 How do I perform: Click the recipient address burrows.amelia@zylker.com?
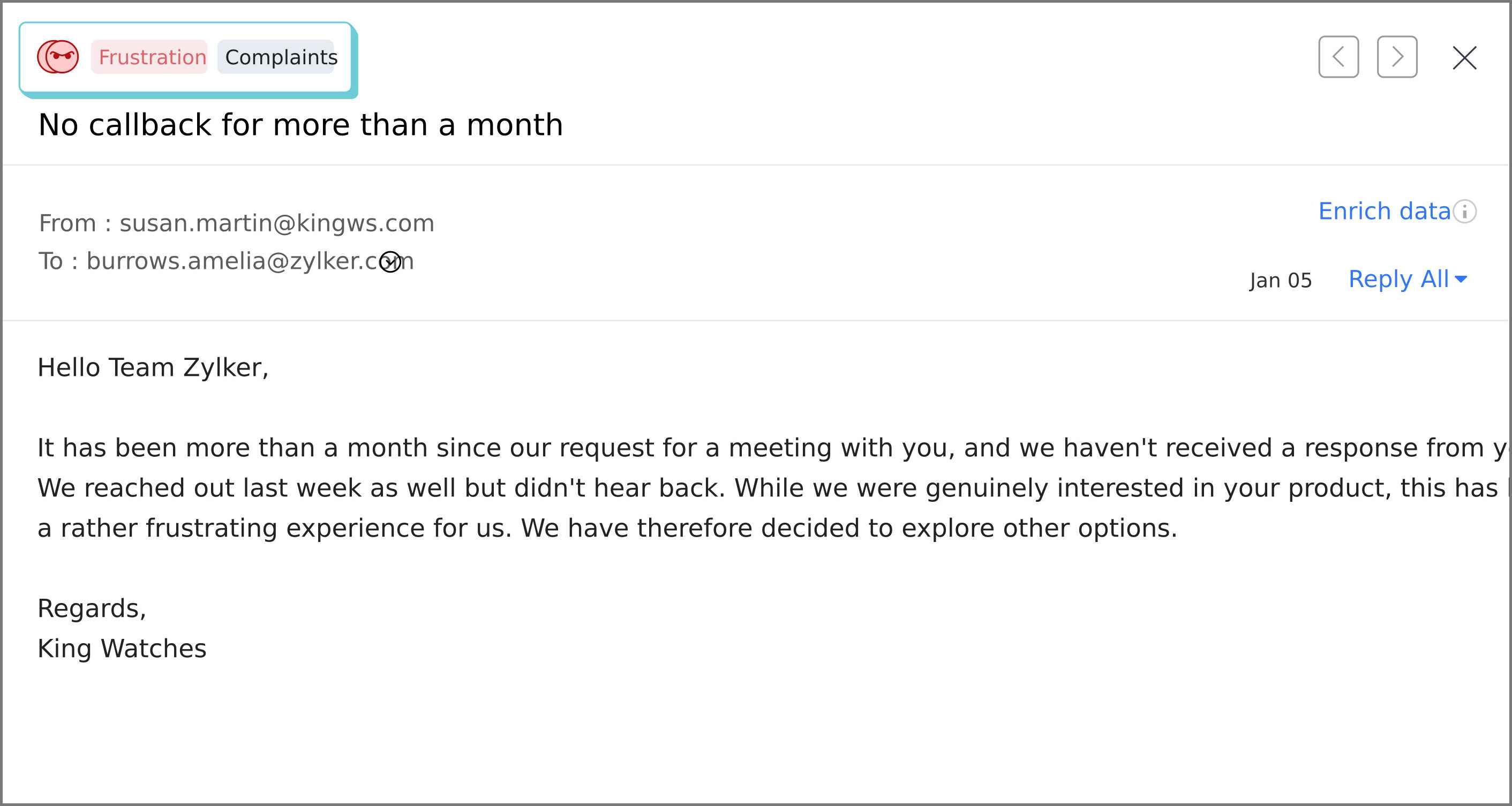[250, 261]
